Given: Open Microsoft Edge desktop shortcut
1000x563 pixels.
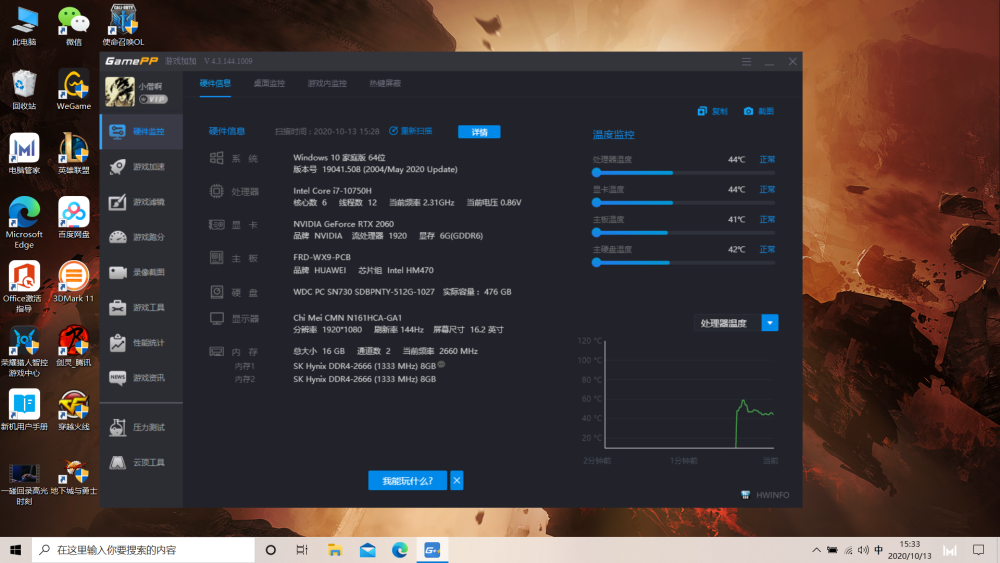Looking at the screenshot, I should (x=24, y=223).
